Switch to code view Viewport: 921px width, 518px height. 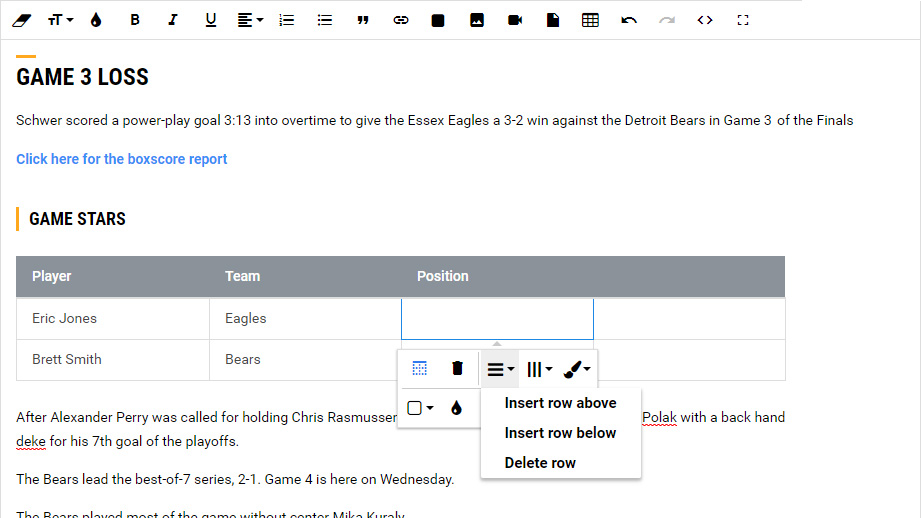(705, 20)
